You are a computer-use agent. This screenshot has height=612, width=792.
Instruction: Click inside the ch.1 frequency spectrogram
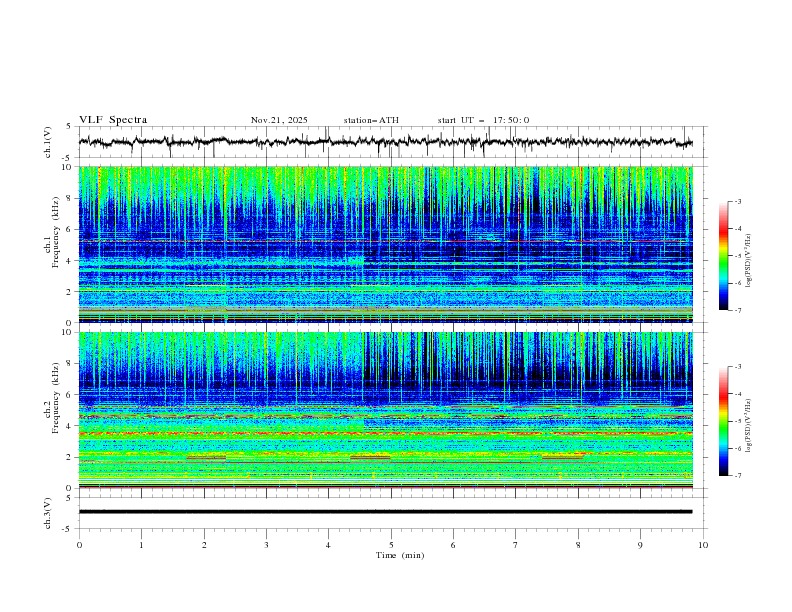pos(386,244)
